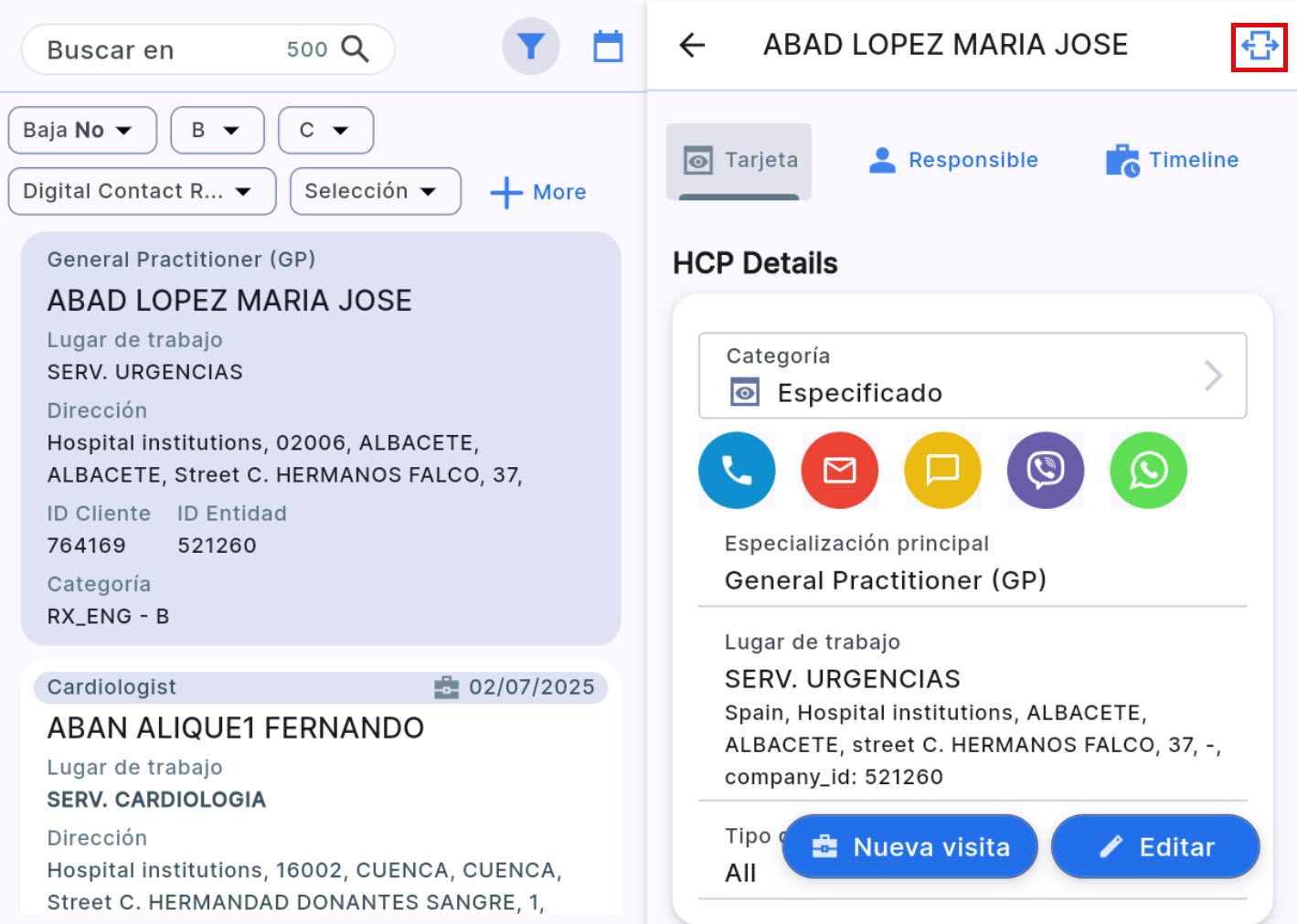Switch to the Responsible tab
The width and height of the screenshot is (1297, 924).
click(x=953, y=161)
